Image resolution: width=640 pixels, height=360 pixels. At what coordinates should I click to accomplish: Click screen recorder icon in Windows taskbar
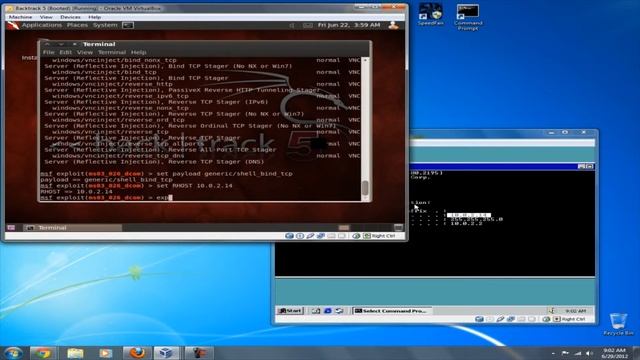pos(198,353)
